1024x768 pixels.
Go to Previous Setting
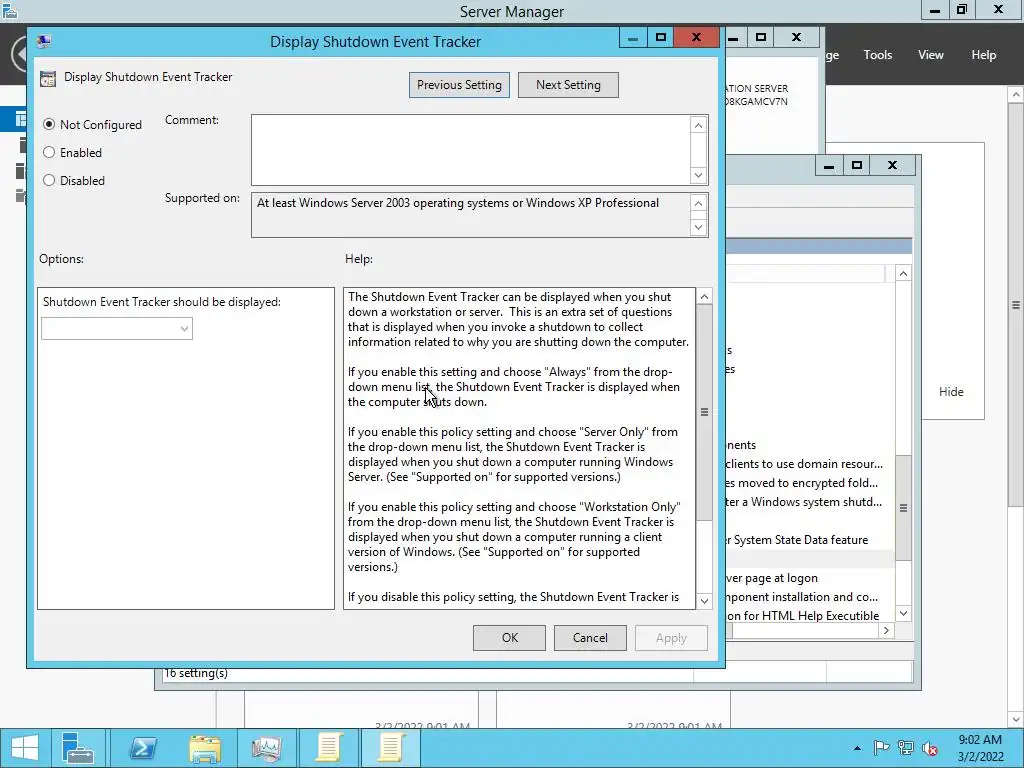coord(459,85)
